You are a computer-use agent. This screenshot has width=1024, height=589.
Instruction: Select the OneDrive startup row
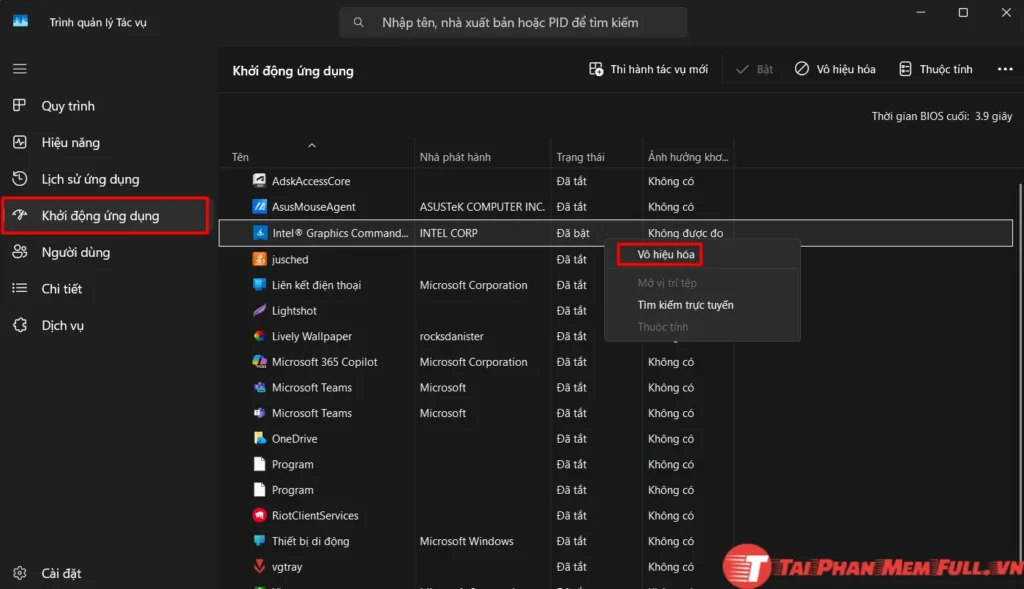(294, 439)
